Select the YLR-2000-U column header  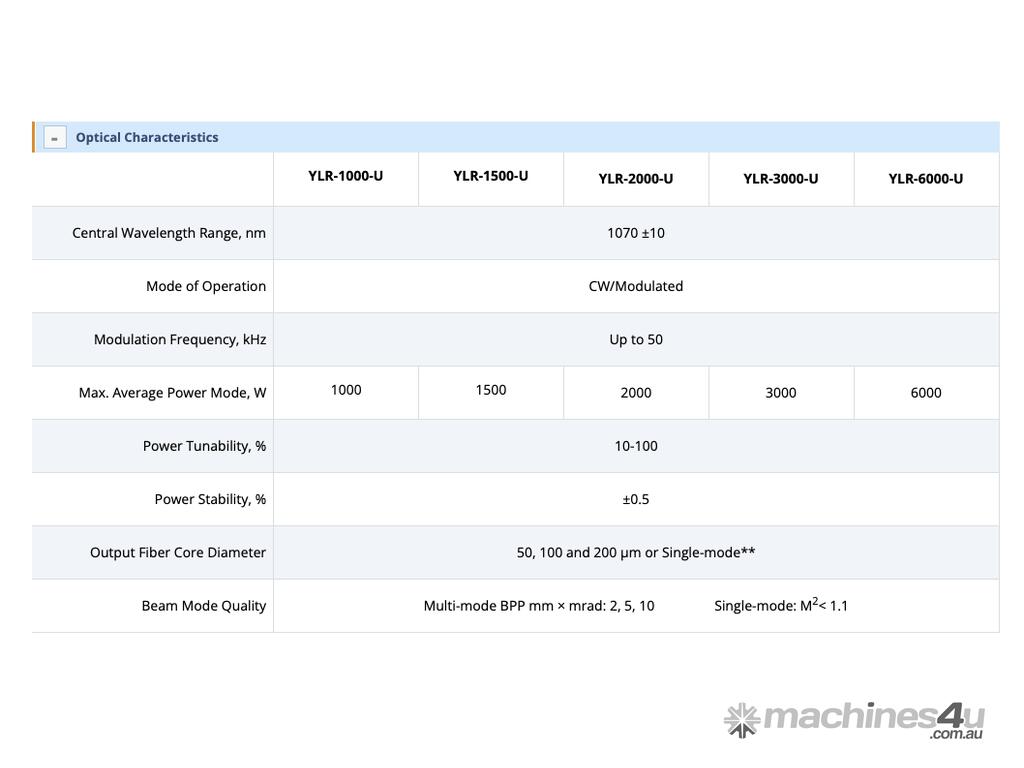coord(635,179)
